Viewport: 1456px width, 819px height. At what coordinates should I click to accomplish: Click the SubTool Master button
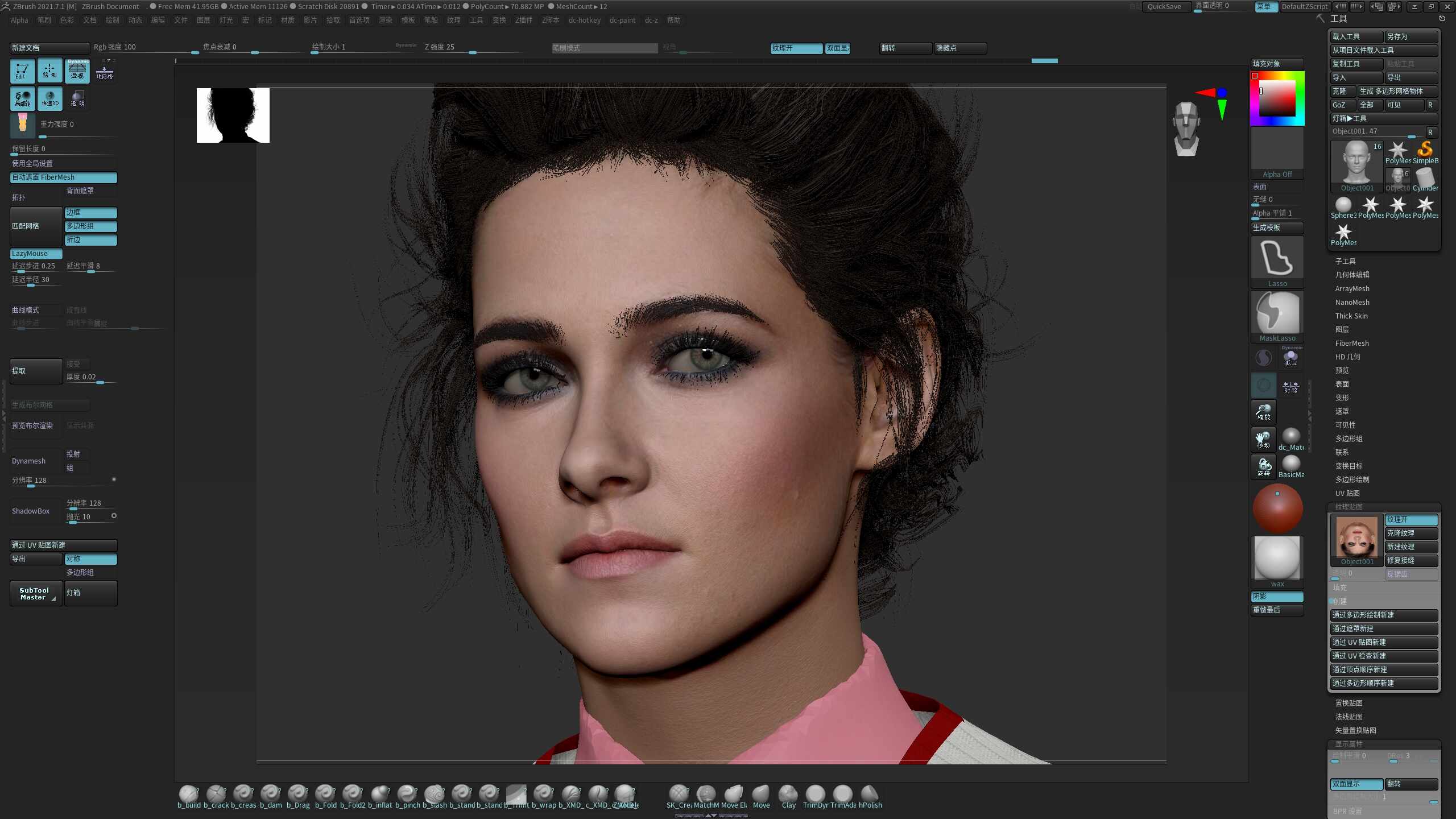point(36,593)
